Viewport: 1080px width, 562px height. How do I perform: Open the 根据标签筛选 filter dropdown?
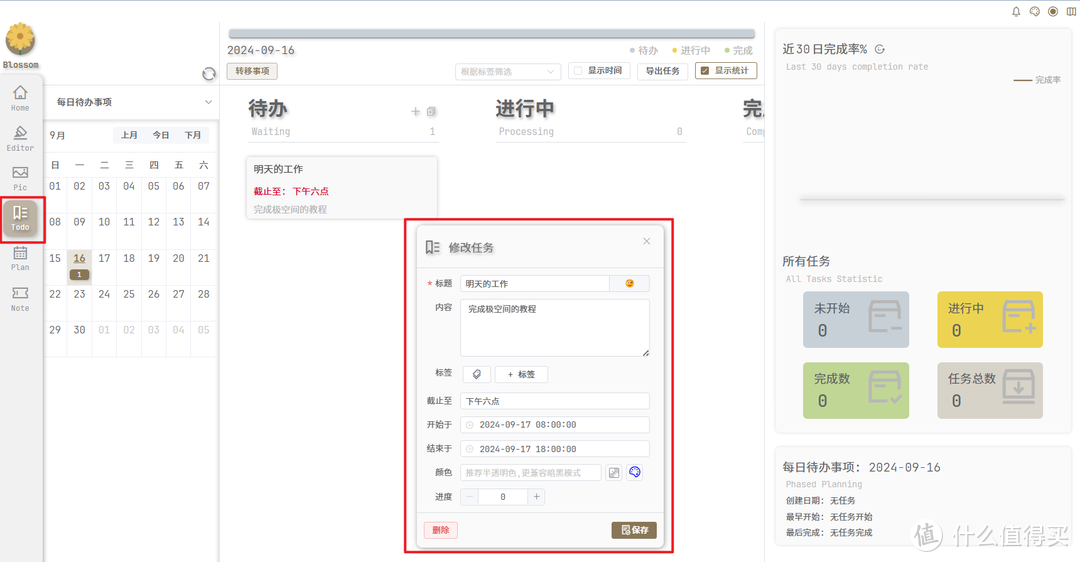507,71
